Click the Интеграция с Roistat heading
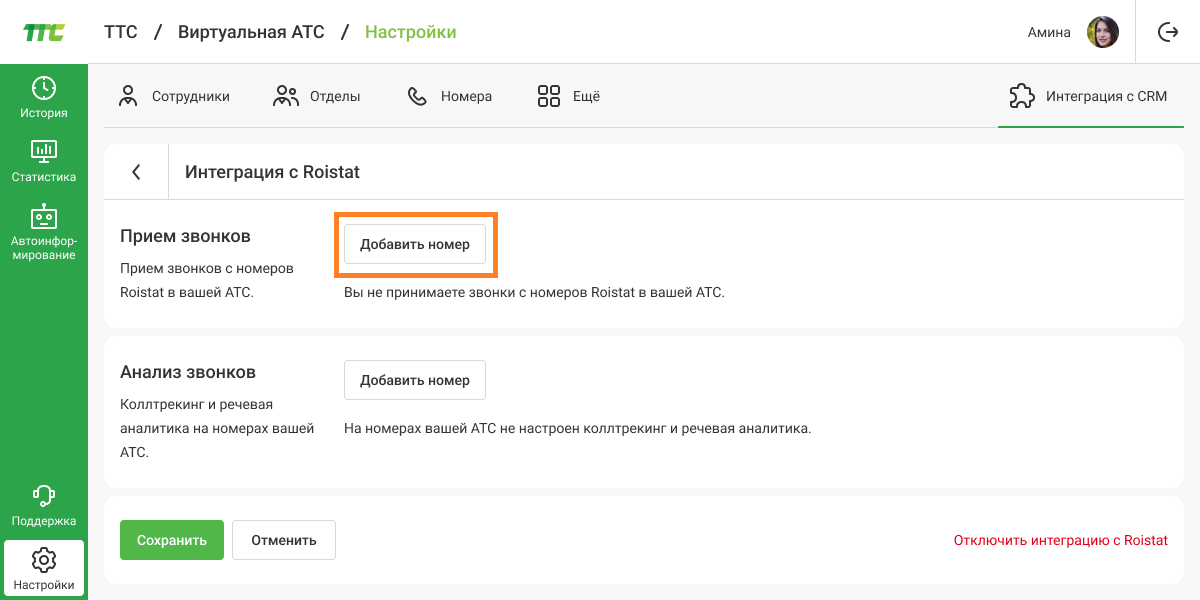 (x=272, y=172)
